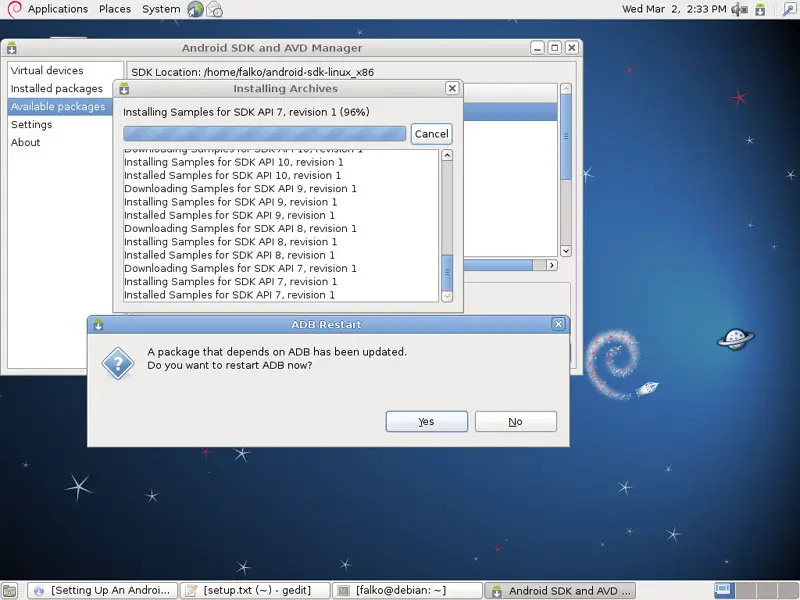This screenshot has width=800, height=600.
Task: Click log scrollbar down arrow
Action: click(x=446, y=296)
